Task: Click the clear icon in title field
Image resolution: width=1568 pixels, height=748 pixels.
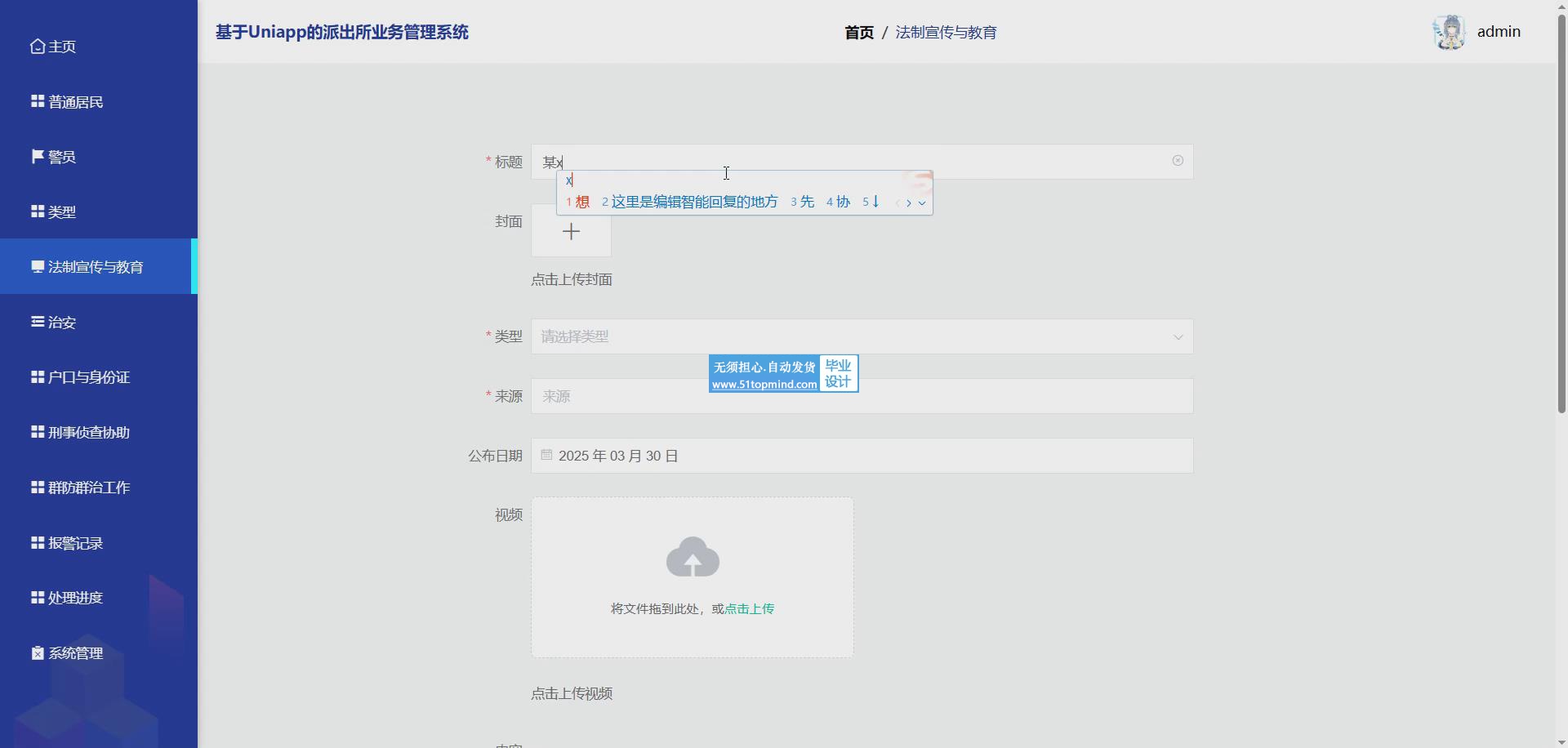Action: tap(1178, 161)
